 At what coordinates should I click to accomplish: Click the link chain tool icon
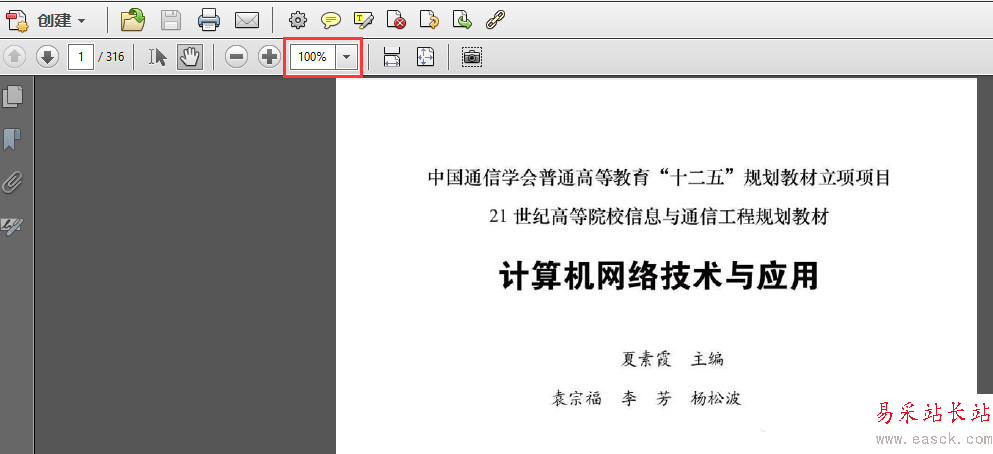(x=495, y=20)
